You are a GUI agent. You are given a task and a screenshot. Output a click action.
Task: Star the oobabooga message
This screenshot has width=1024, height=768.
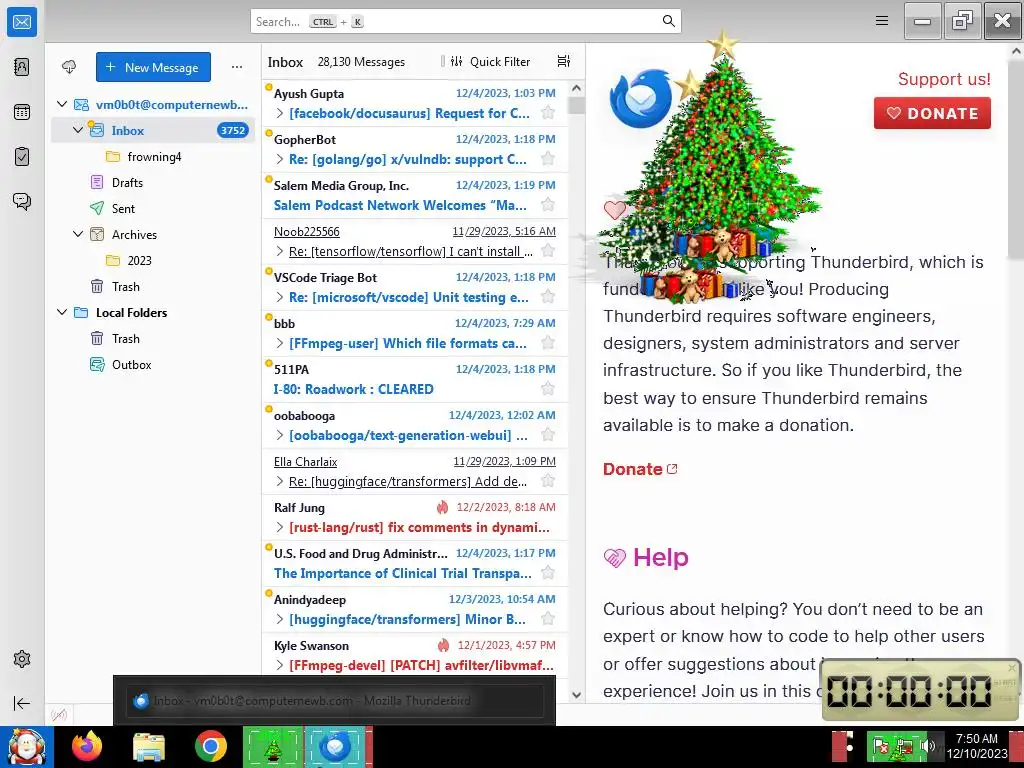click(548, 435)
